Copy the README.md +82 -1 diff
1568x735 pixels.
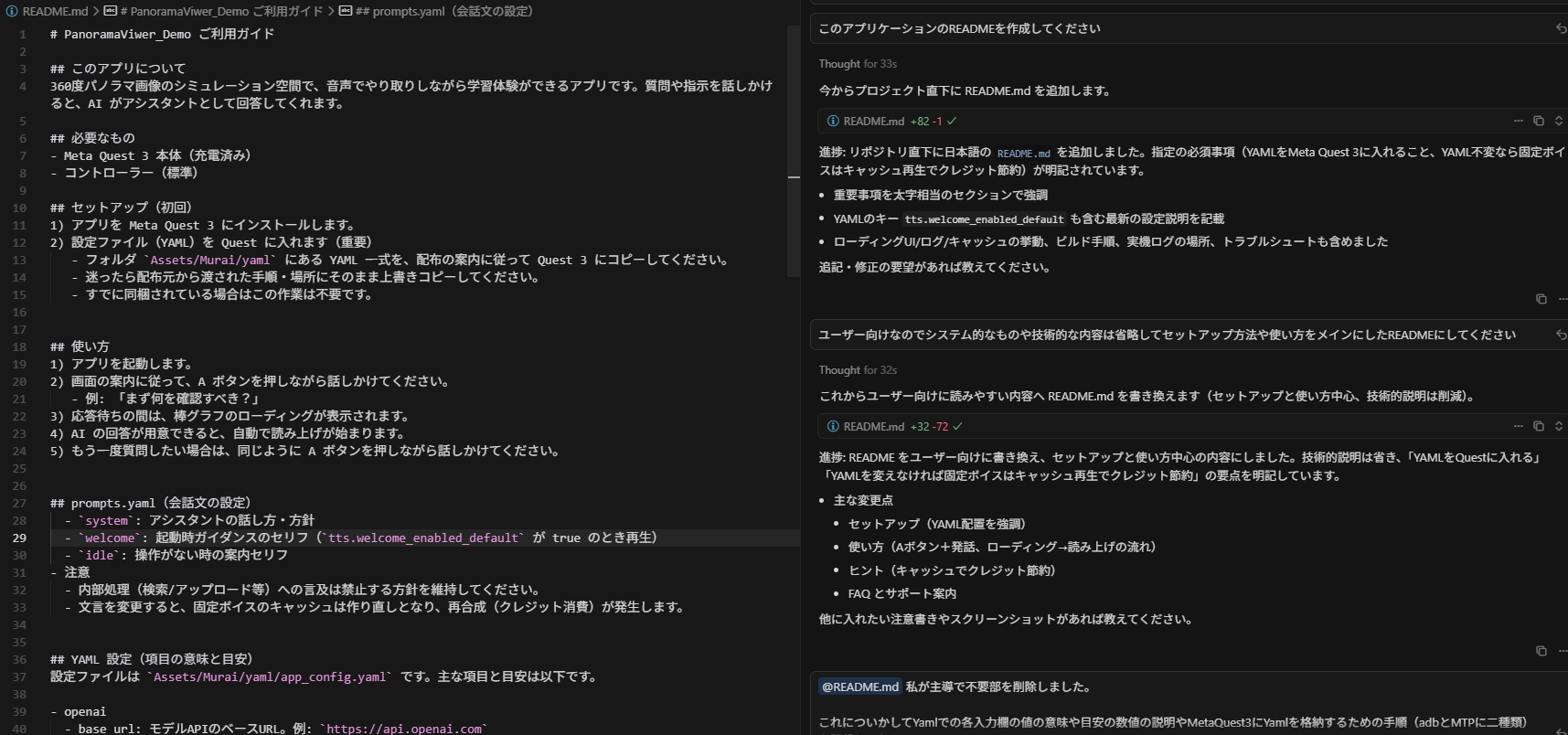[1539, 121]
